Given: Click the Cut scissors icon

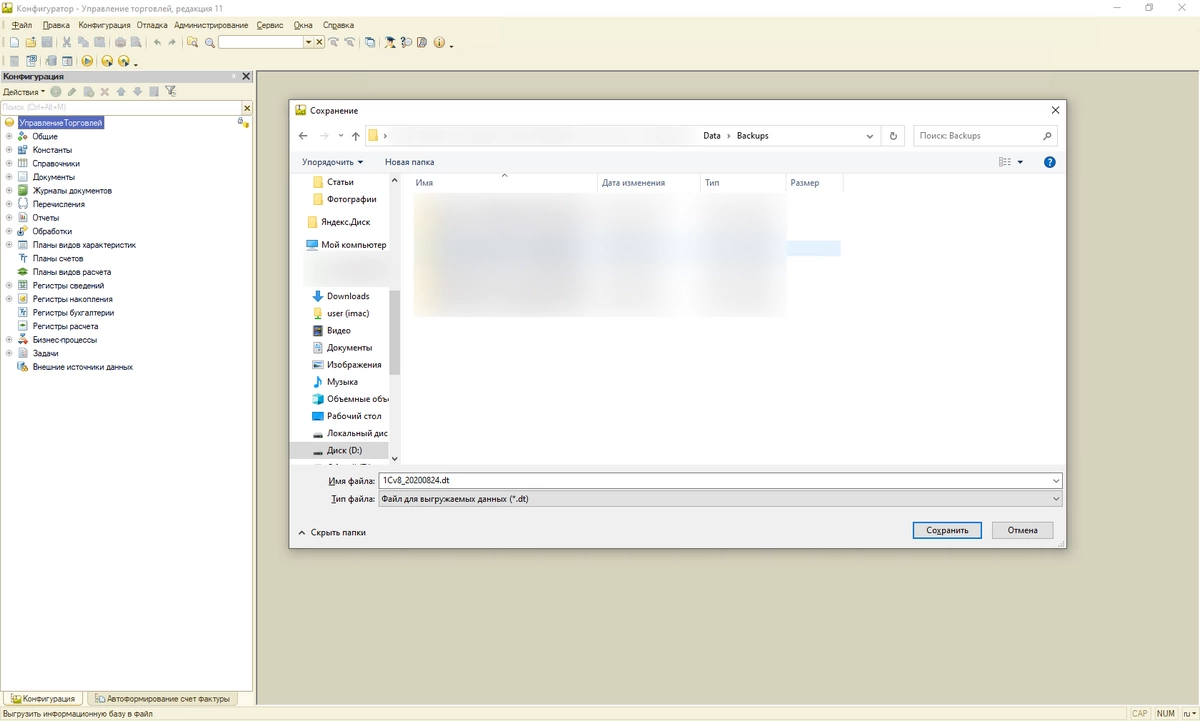Looking at the screenshot, I should [x=67, y=43].
